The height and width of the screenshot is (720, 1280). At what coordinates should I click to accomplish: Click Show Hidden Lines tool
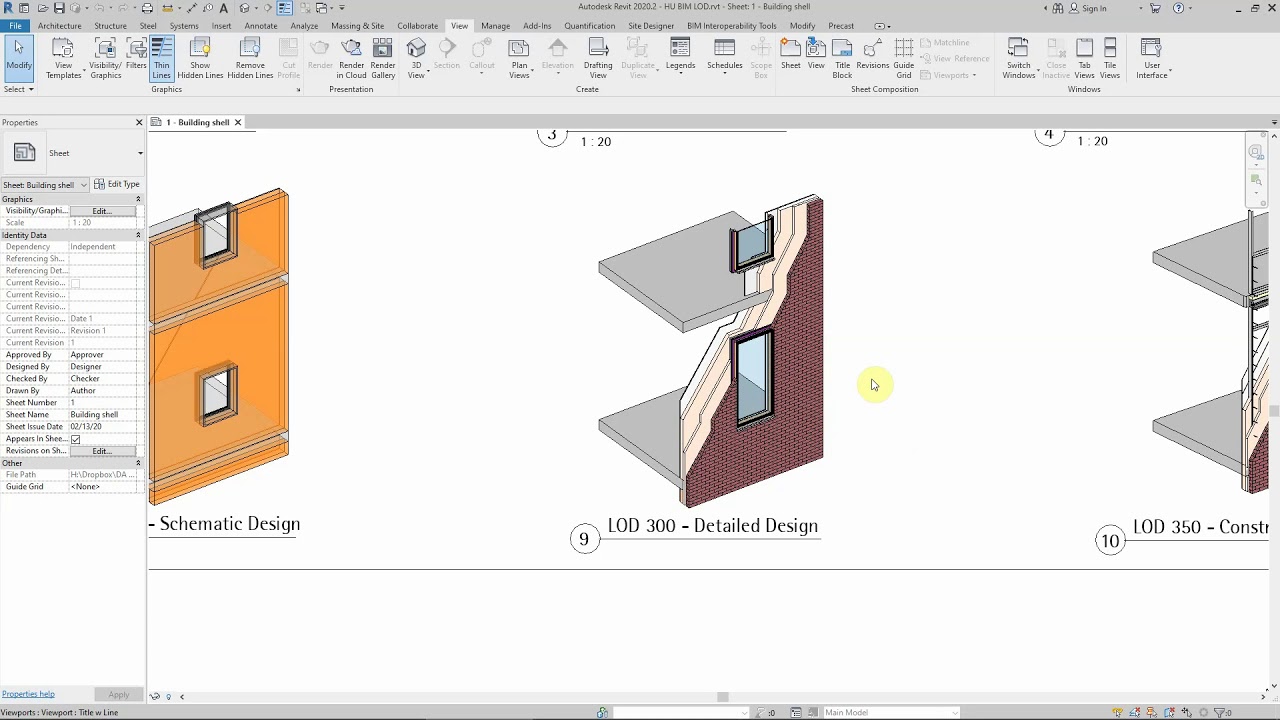pos(200,58)
